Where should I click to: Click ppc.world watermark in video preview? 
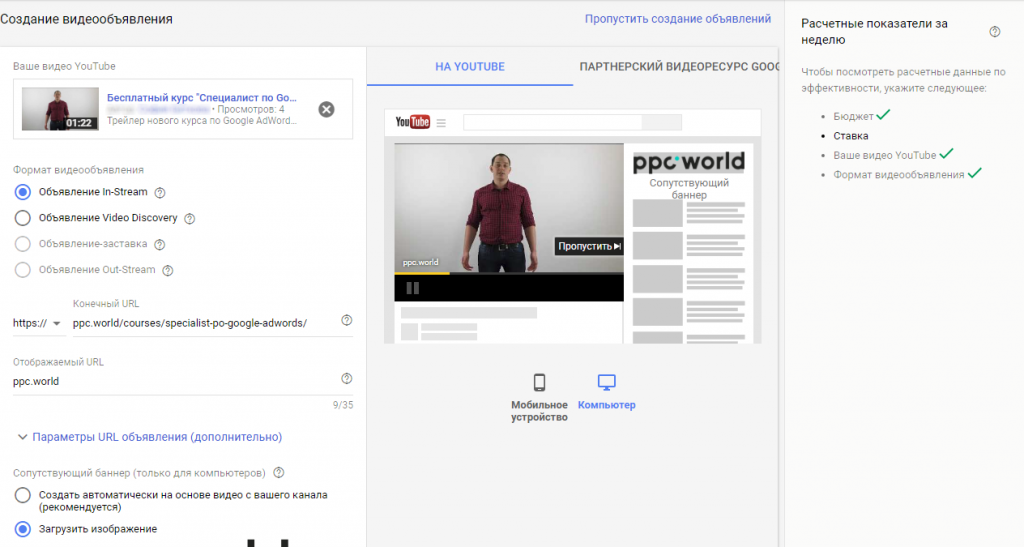pyautogui.click(x=421, y=262)
